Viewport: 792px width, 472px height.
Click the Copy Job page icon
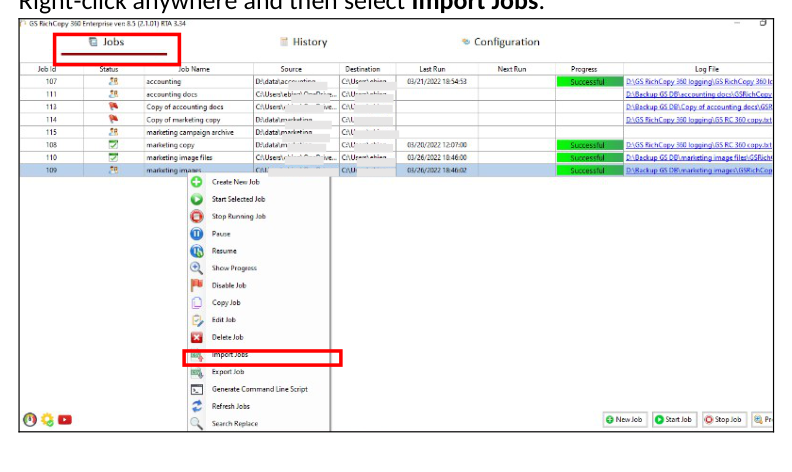pyautogui.click(x=196, y=303)
